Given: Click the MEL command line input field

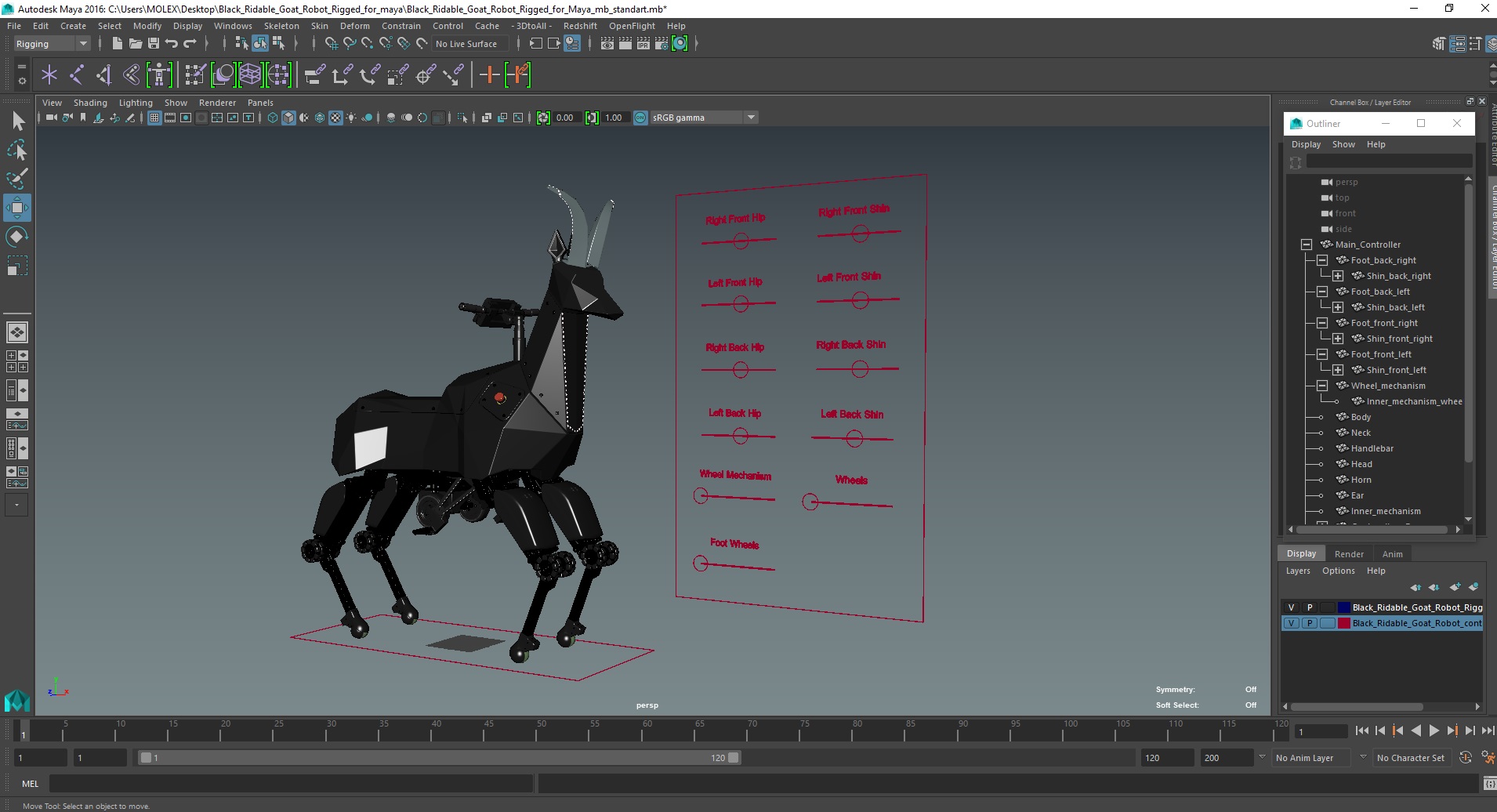Looking at the screenshot, I should click(x=291, y=783).
